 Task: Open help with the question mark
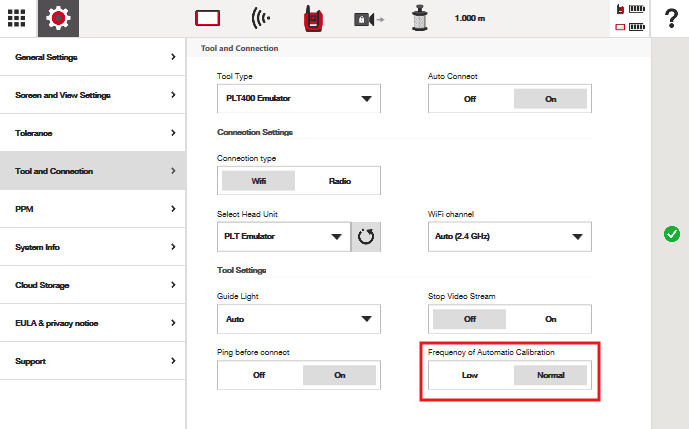pyautogui.click(x=671, y=18)
